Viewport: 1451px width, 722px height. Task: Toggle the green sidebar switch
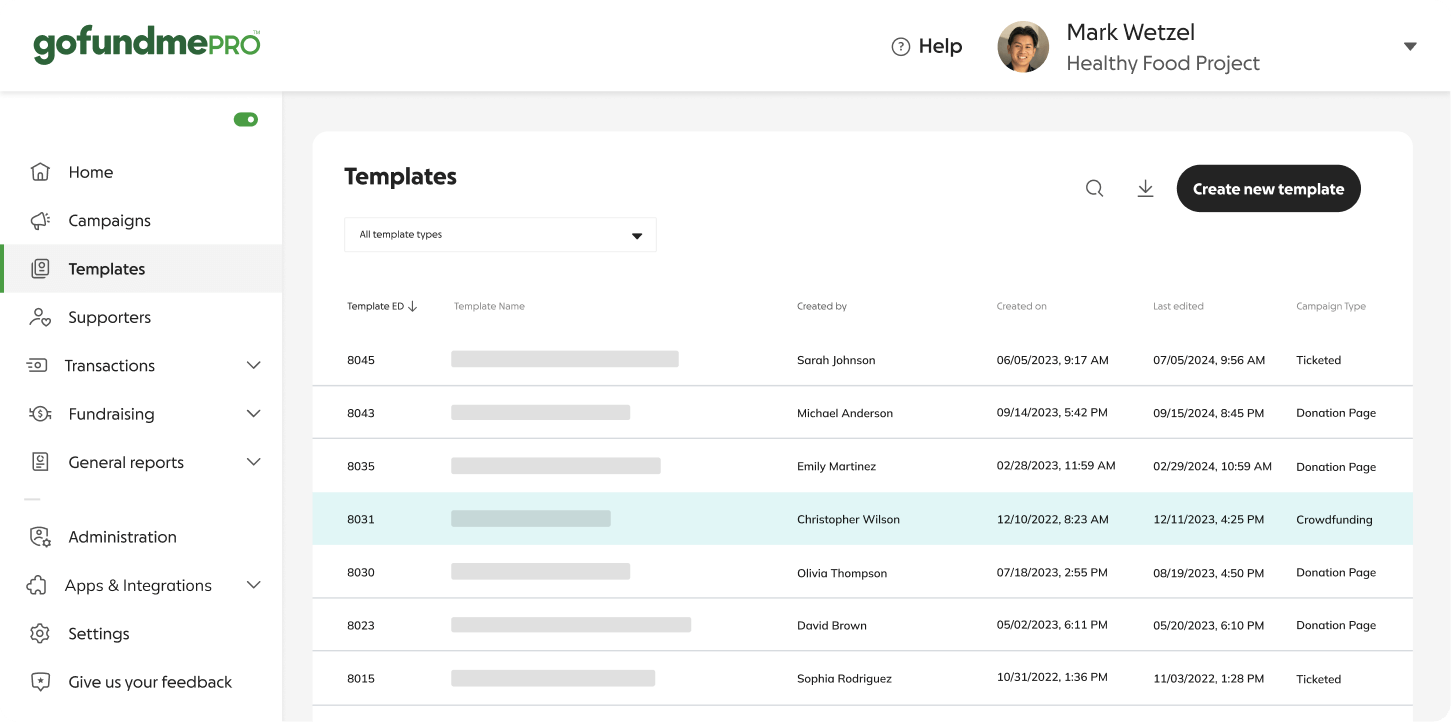tap(246, 120)
